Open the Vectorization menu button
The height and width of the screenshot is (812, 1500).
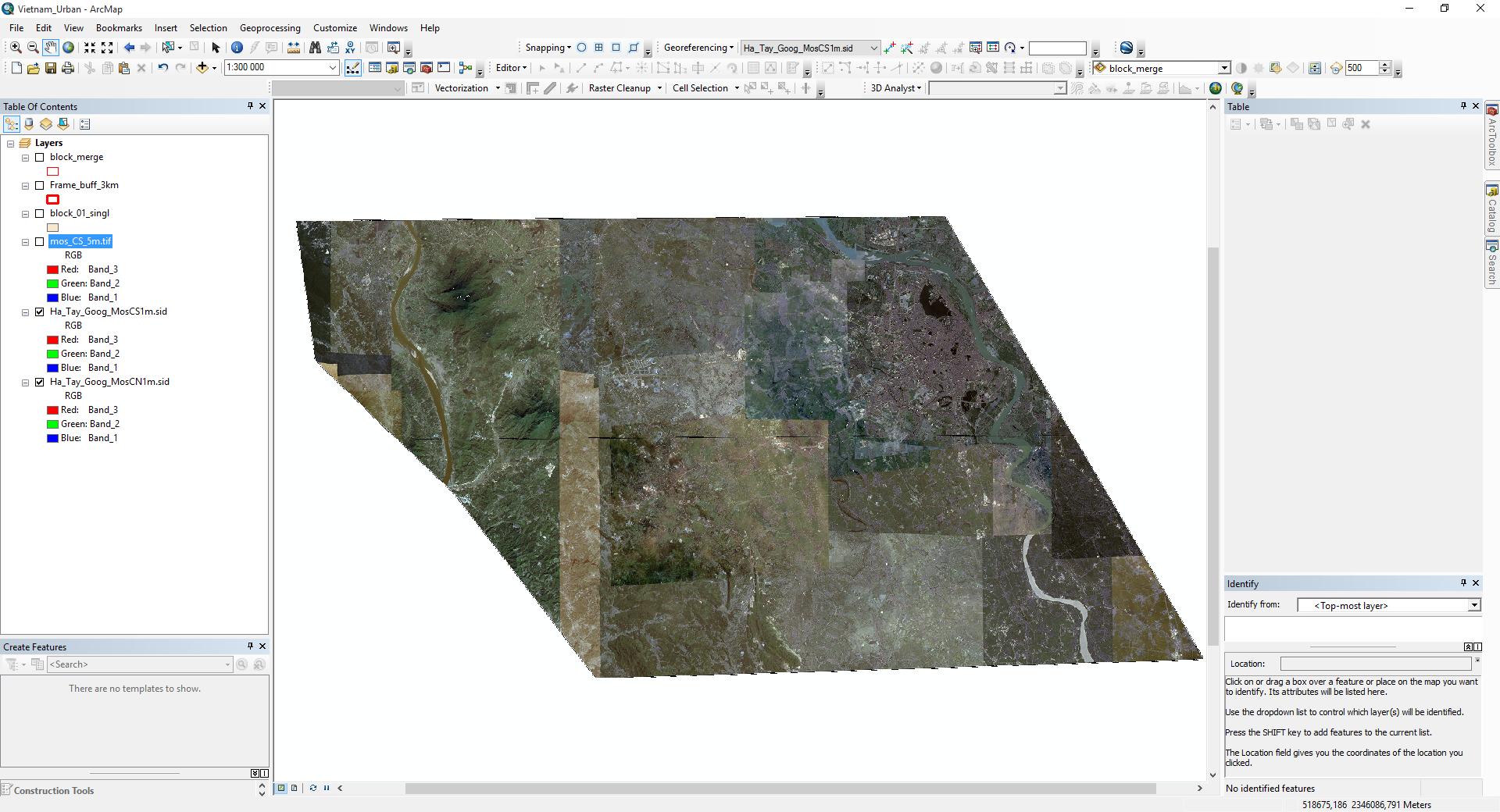[466, 88]
